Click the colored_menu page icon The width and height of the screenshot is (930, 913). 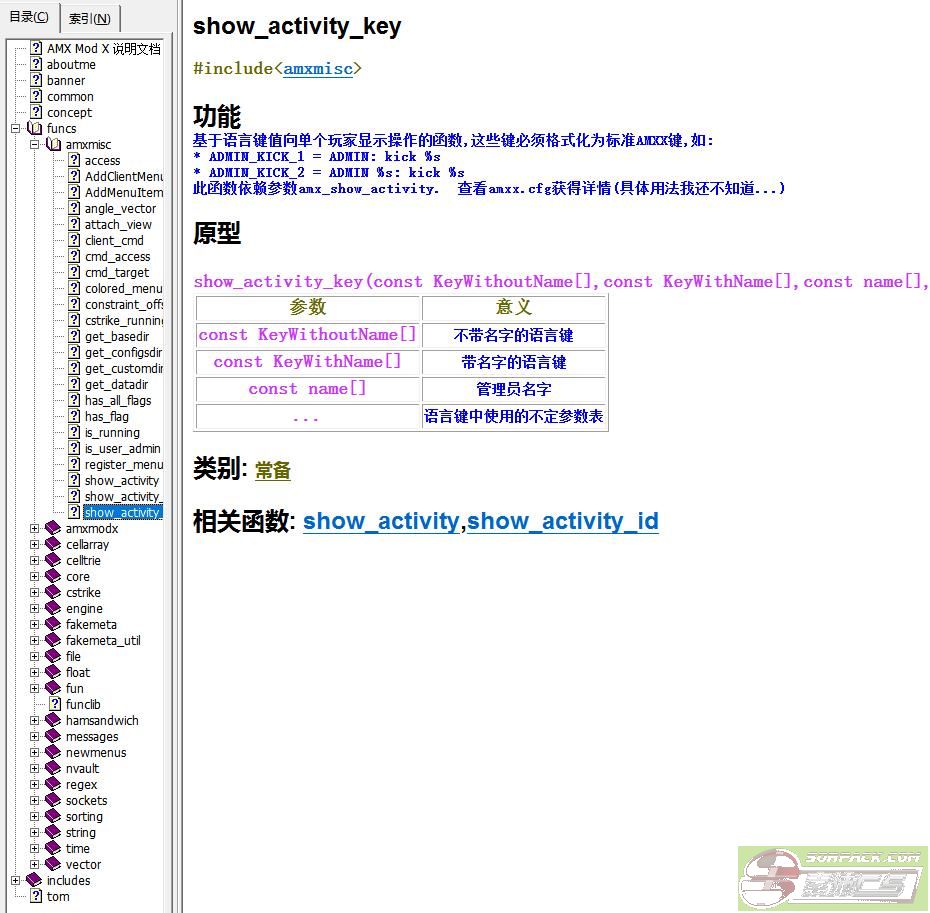point(73,288)
